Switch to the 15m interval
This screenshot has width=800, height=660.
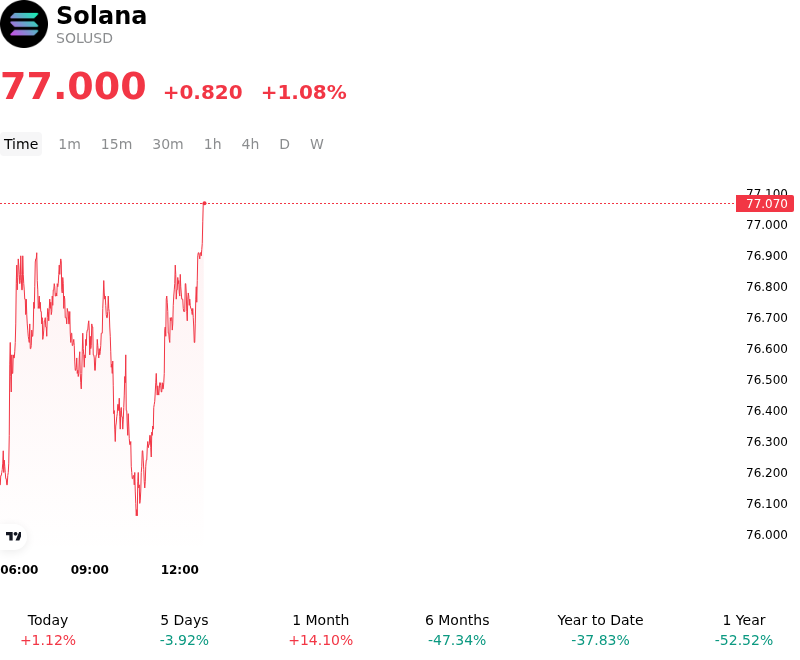(116, 144)
